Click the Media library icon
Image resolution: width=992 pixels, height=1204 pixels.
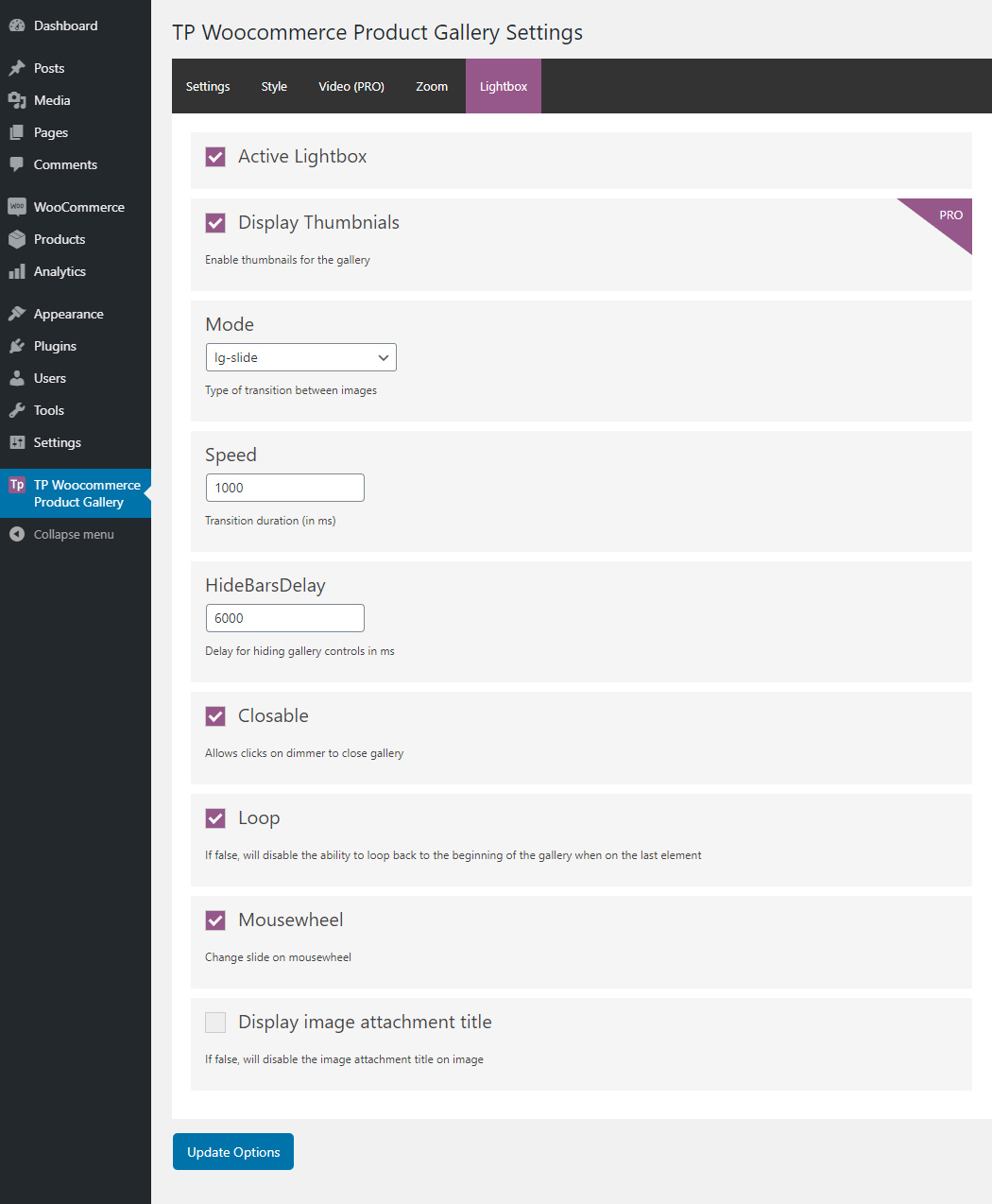17,100
